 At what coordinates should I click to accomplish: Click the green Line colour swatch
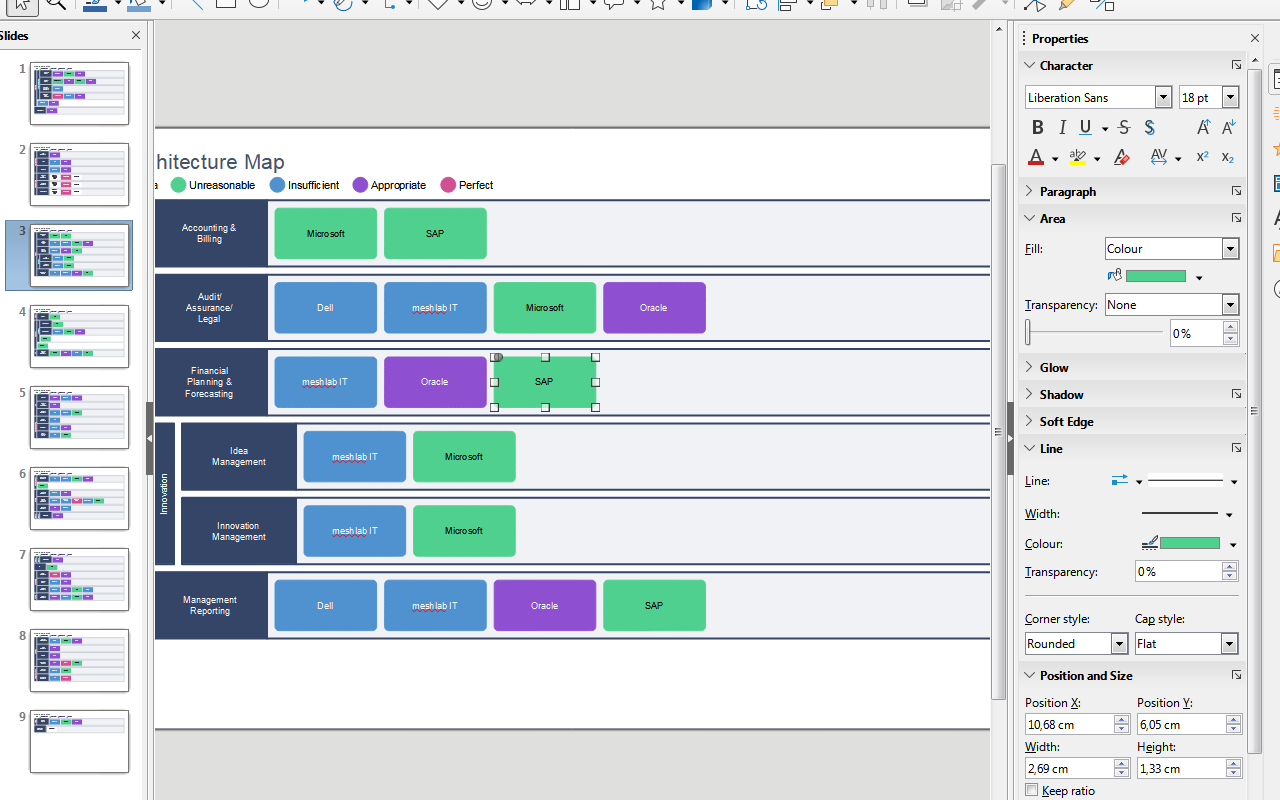click(1190, 543)
